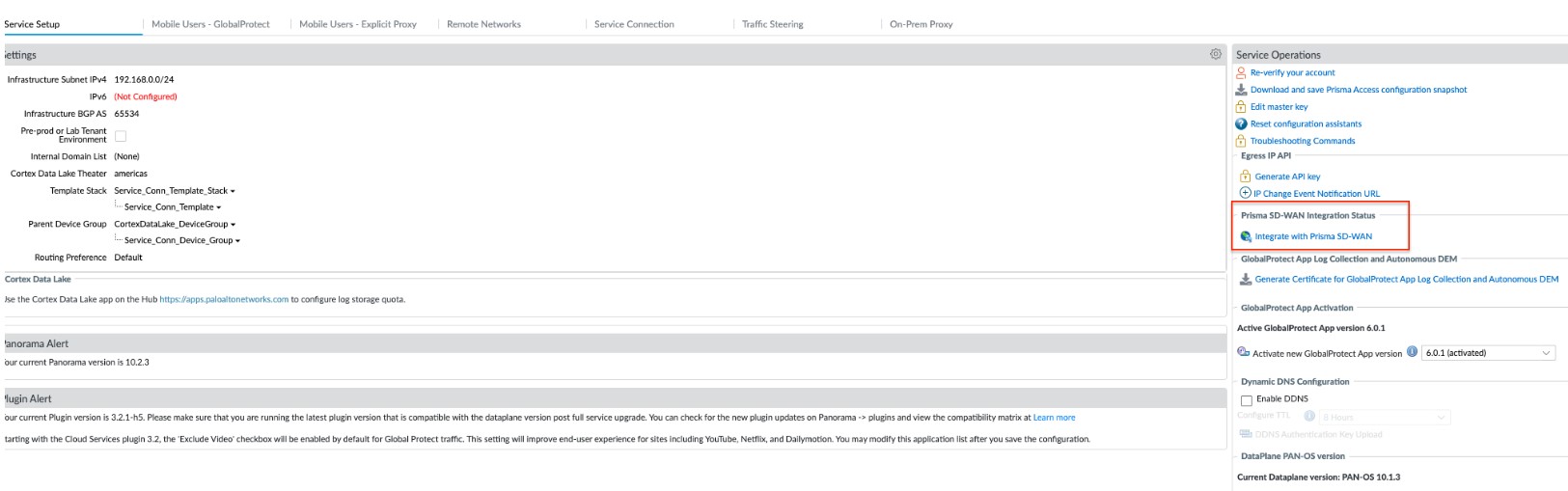Open the Traffic Steering tab
Image resolution: width=1568 pixels, height=491 pixels.
point(772,24)
